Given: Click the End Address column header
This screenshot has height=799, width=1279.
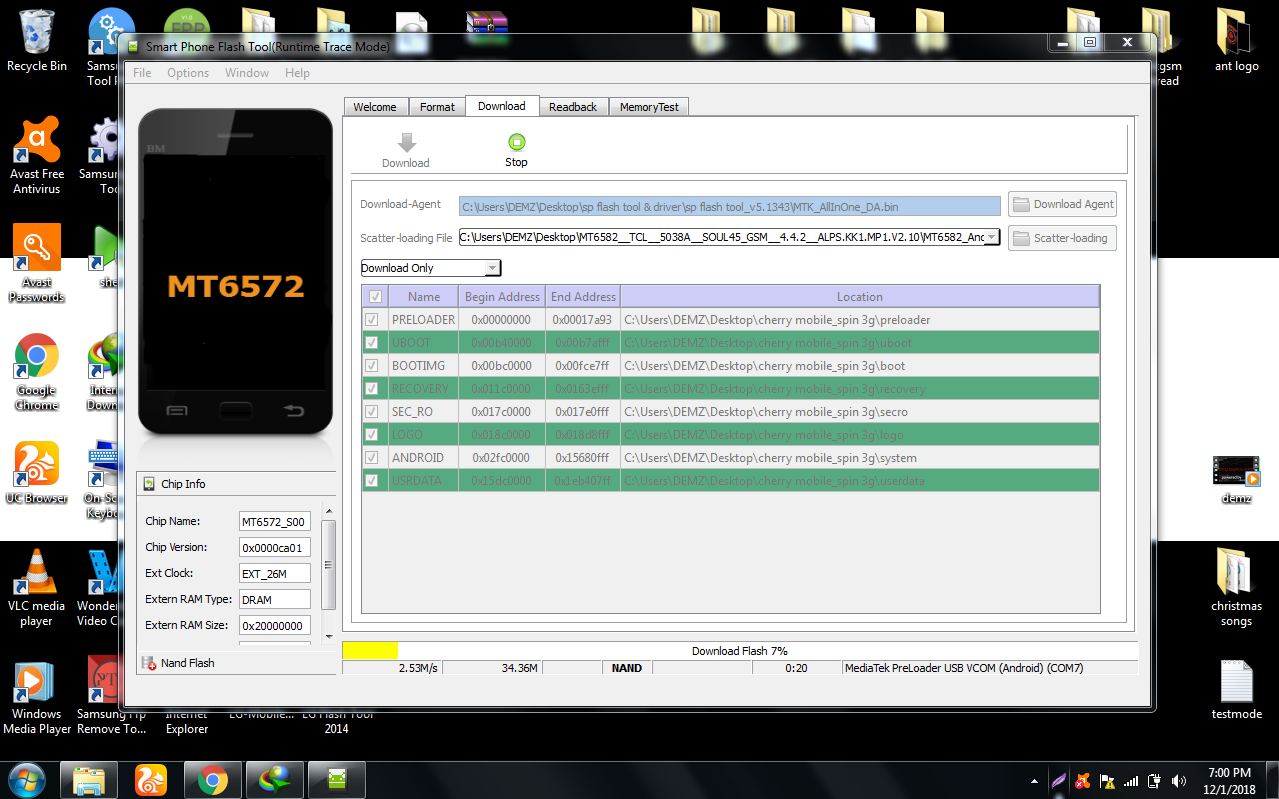Looking at the screenshot, I should (x=583, y=296).
